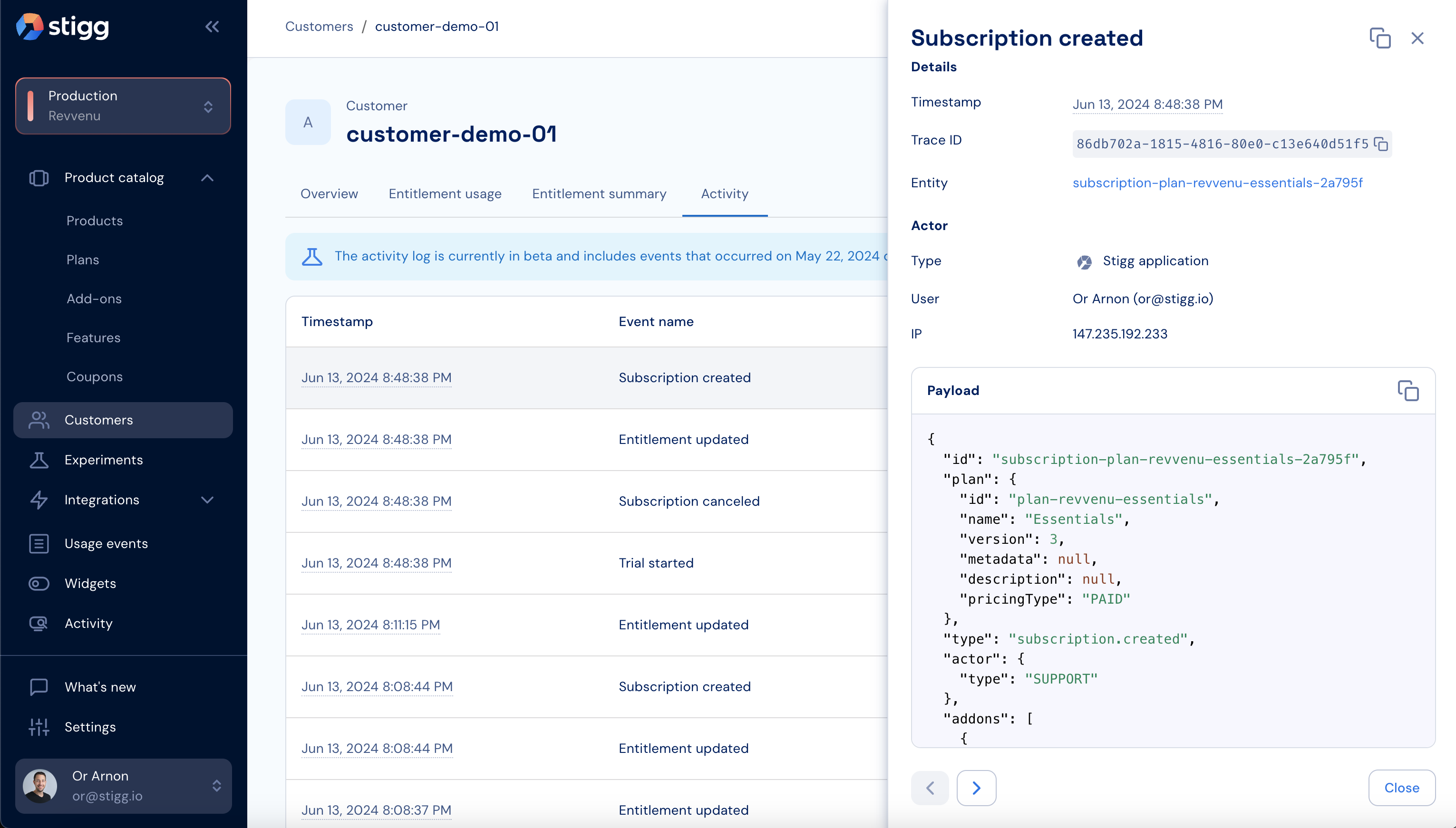Click the Settings sliders icon
Viewport: 1456px width, 828px height.
tap(39, 727)
